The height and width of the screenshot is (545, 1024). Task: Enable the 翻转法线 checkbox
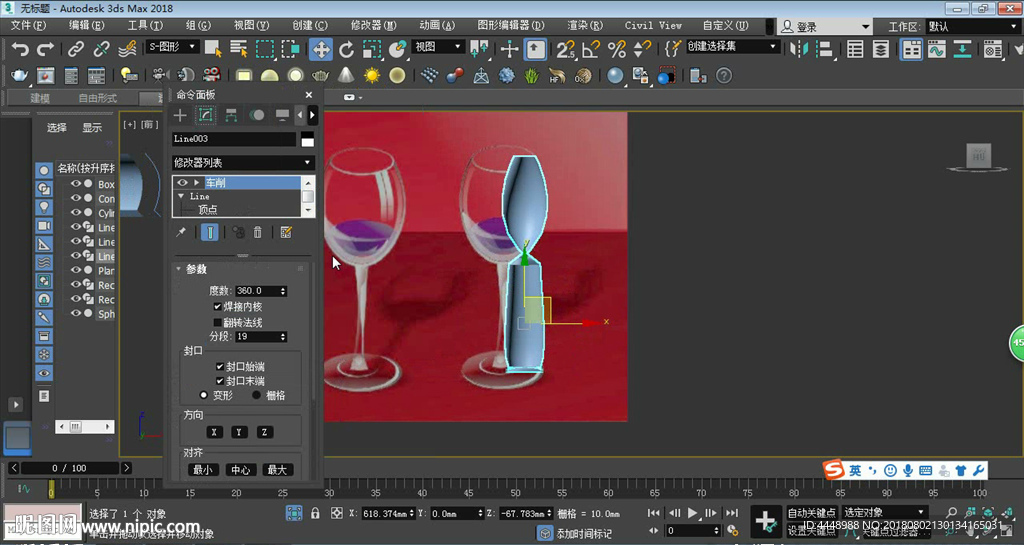pos(218,323)
